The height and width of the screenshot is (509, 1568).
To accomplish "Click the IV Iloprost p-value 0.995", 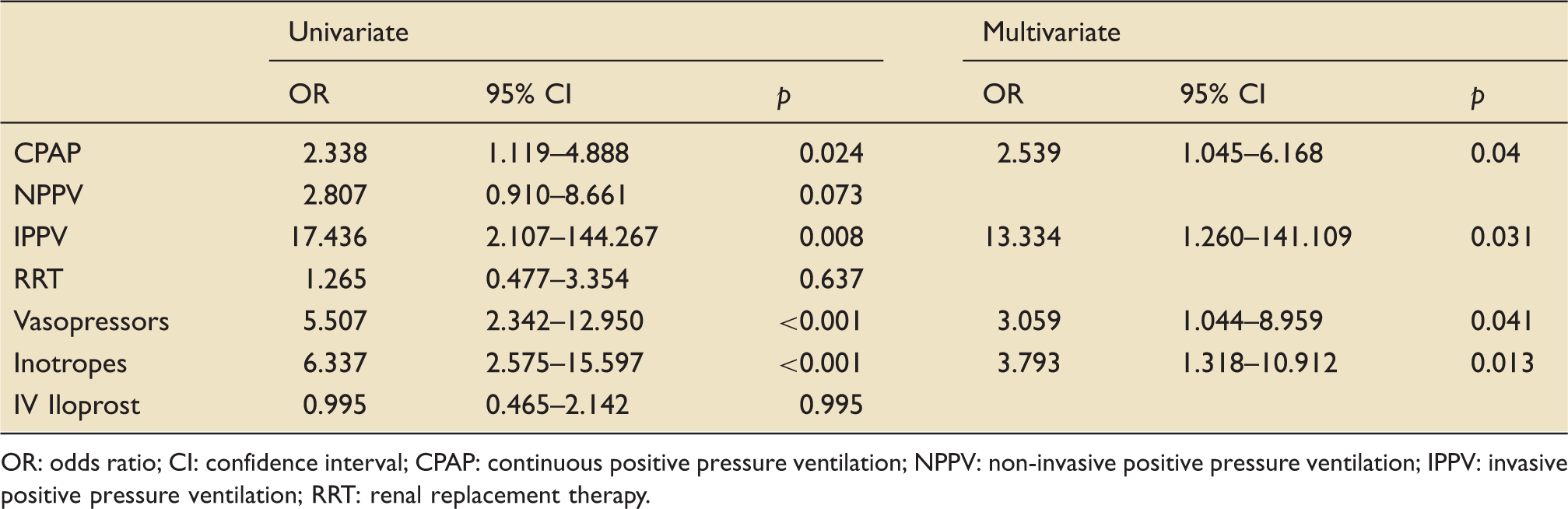I will pyautogui.click(x=831, y=405).
